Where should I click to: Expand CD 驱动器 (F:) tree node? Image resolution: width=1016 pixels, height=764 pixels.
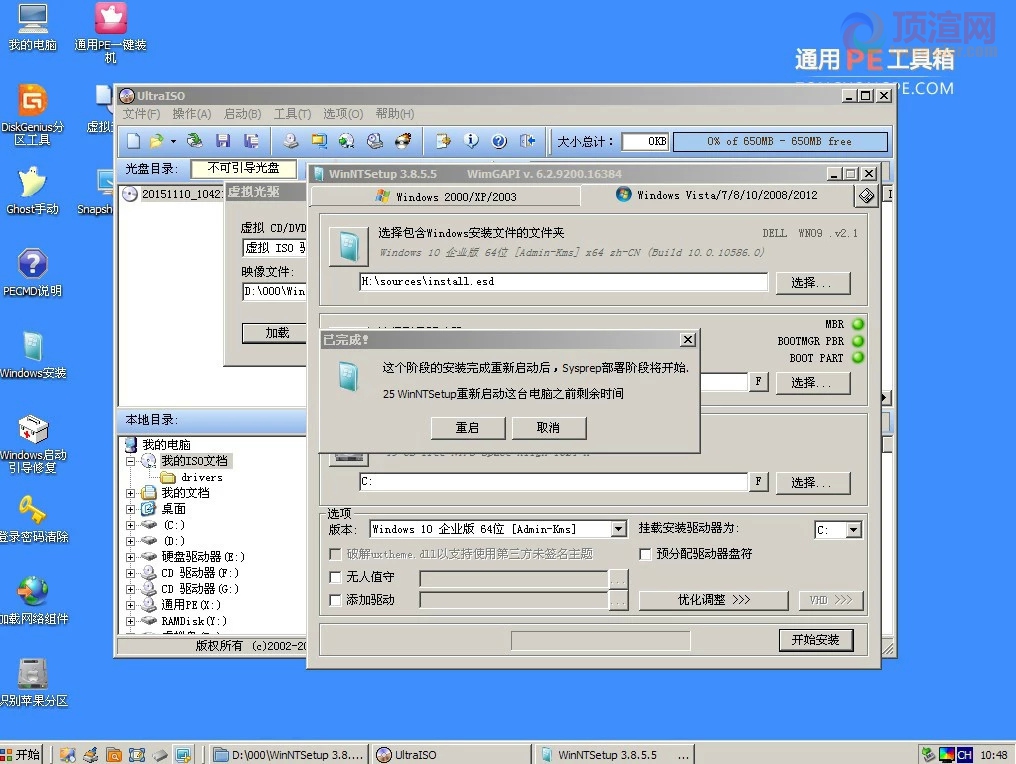(x=130, y=573)
